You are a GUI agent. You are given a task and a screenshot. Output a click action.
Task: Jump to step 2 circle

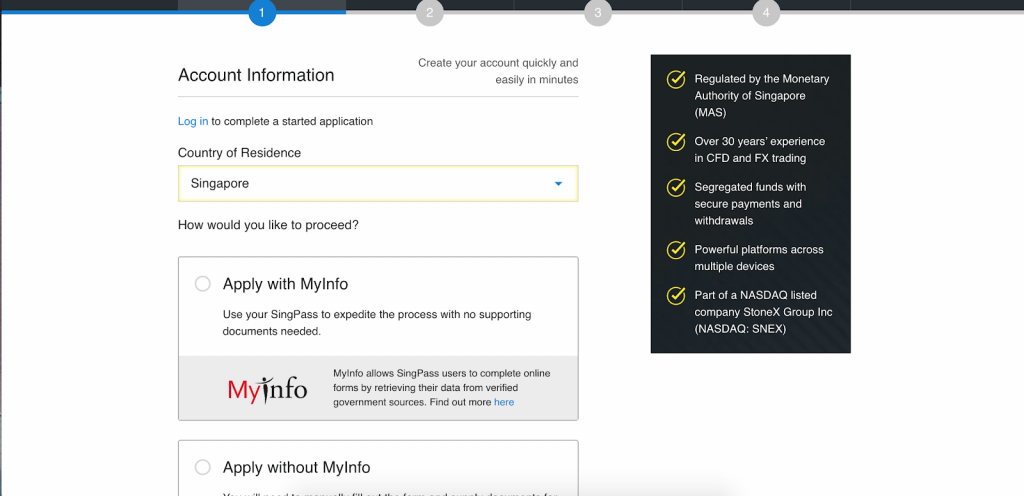[430, 12]
